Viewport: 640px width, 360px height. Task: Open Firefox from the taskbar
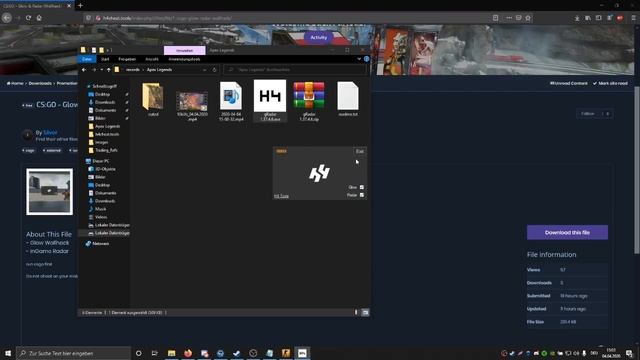coord(188,353)
